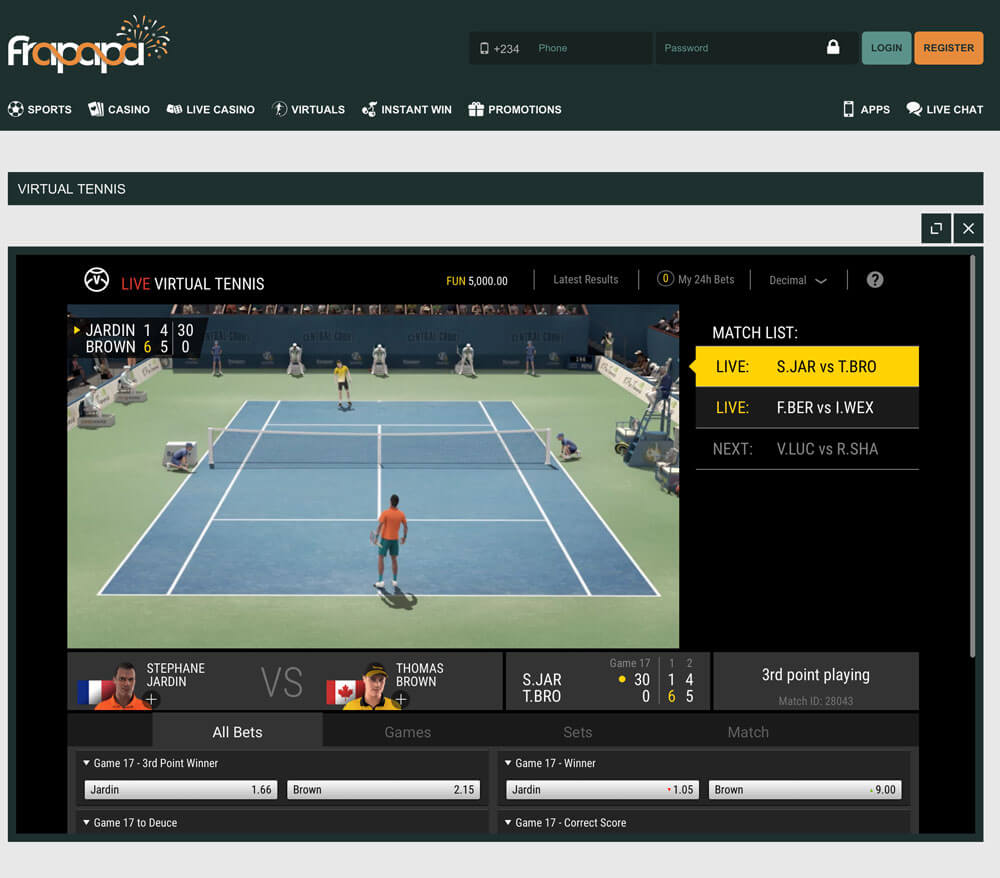Click the Phone number input field
This screenshot has height=878, width=1000.
(590, 48)
